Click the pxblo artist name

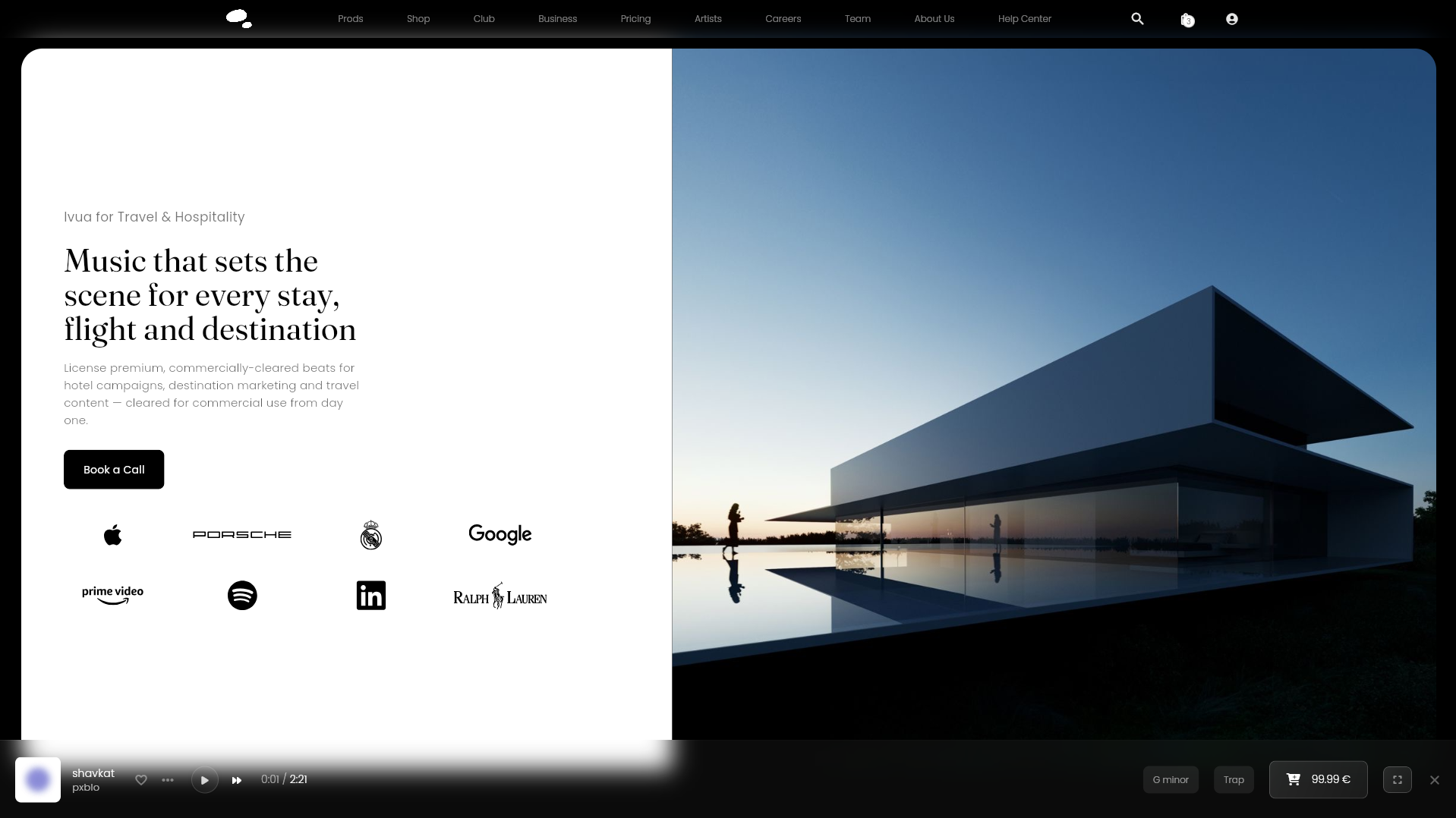86,788
